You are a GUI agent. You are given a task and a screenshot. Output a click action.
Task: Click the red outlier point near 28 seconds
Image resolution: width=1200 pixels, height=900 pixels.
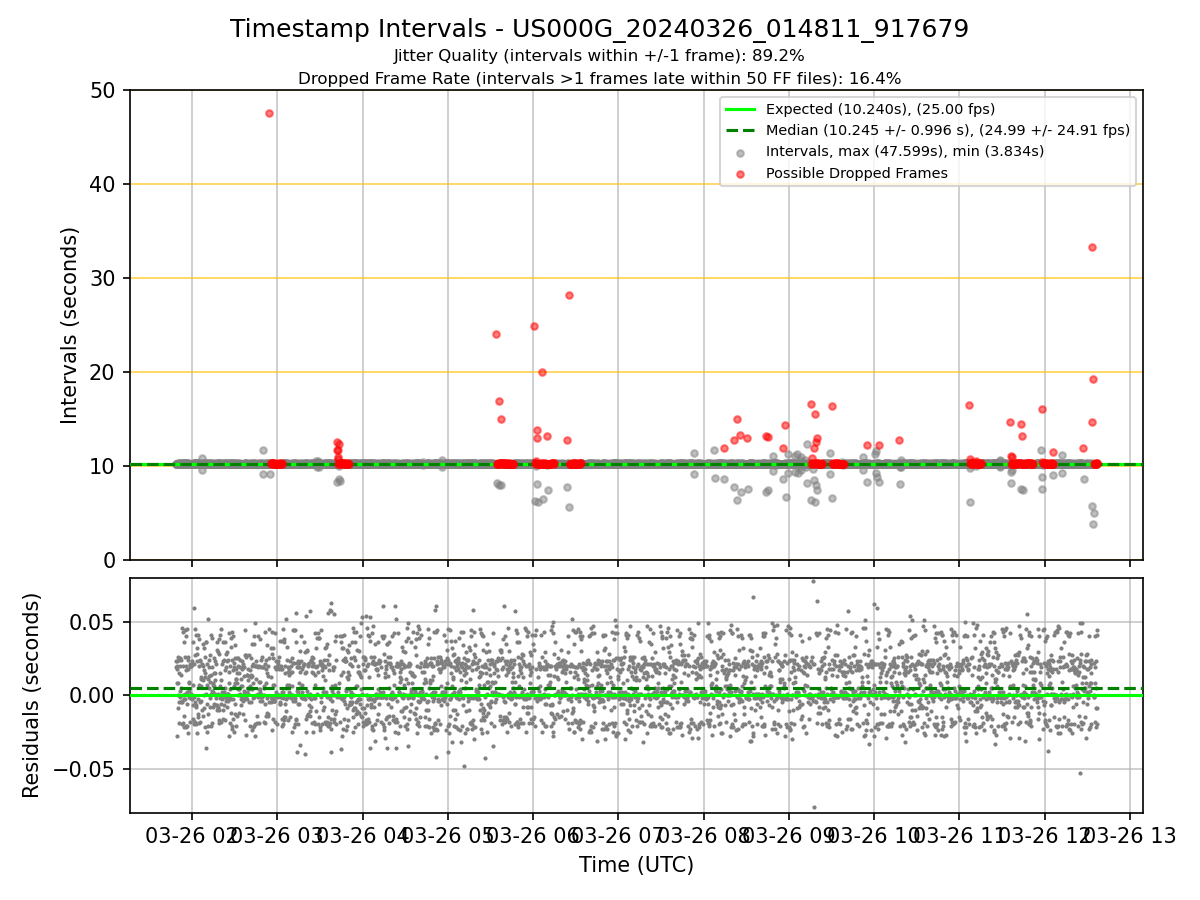pos(569,295)
